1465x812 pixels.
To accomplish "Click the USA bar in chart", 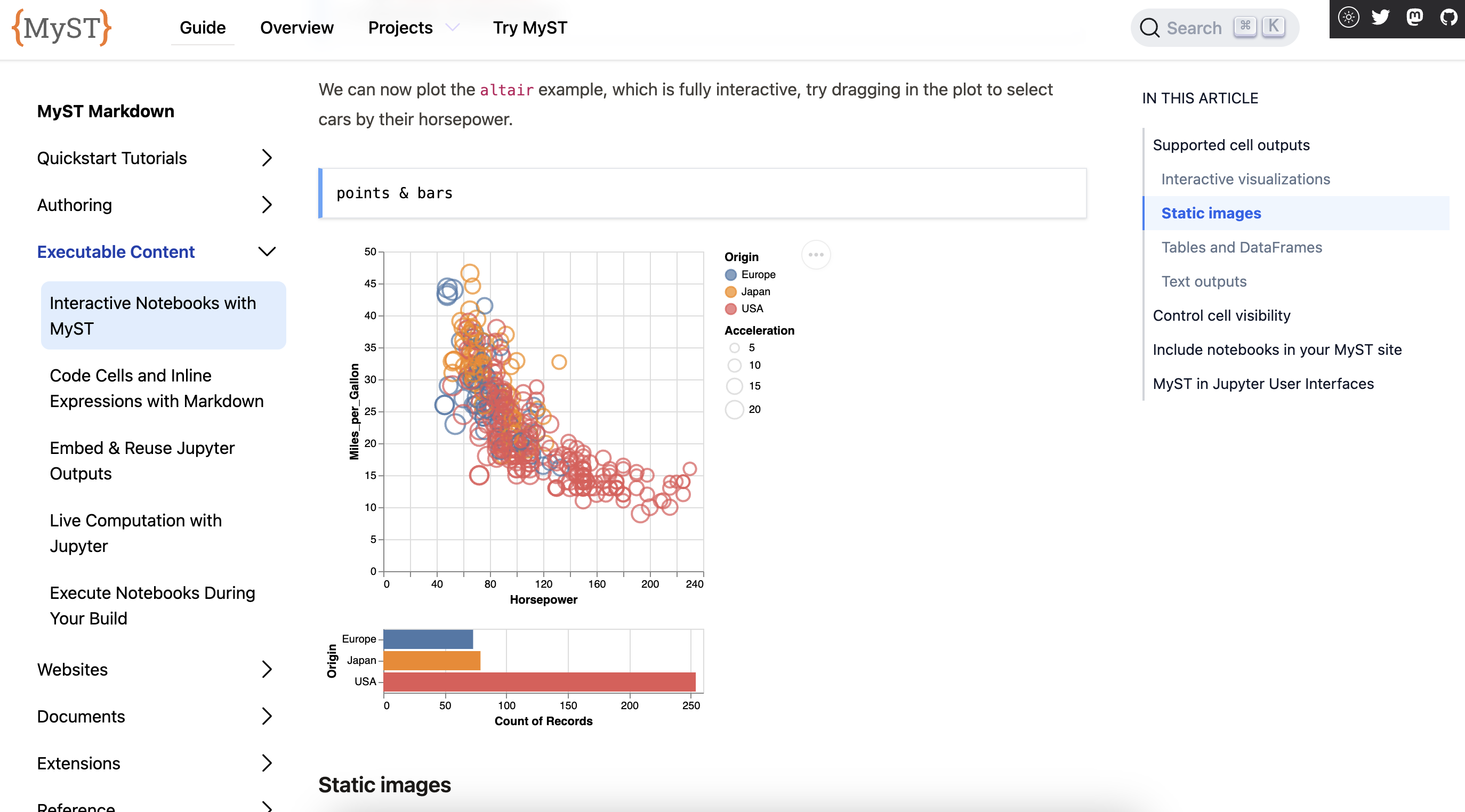I will pyautogui.click(x=539, y=682).
